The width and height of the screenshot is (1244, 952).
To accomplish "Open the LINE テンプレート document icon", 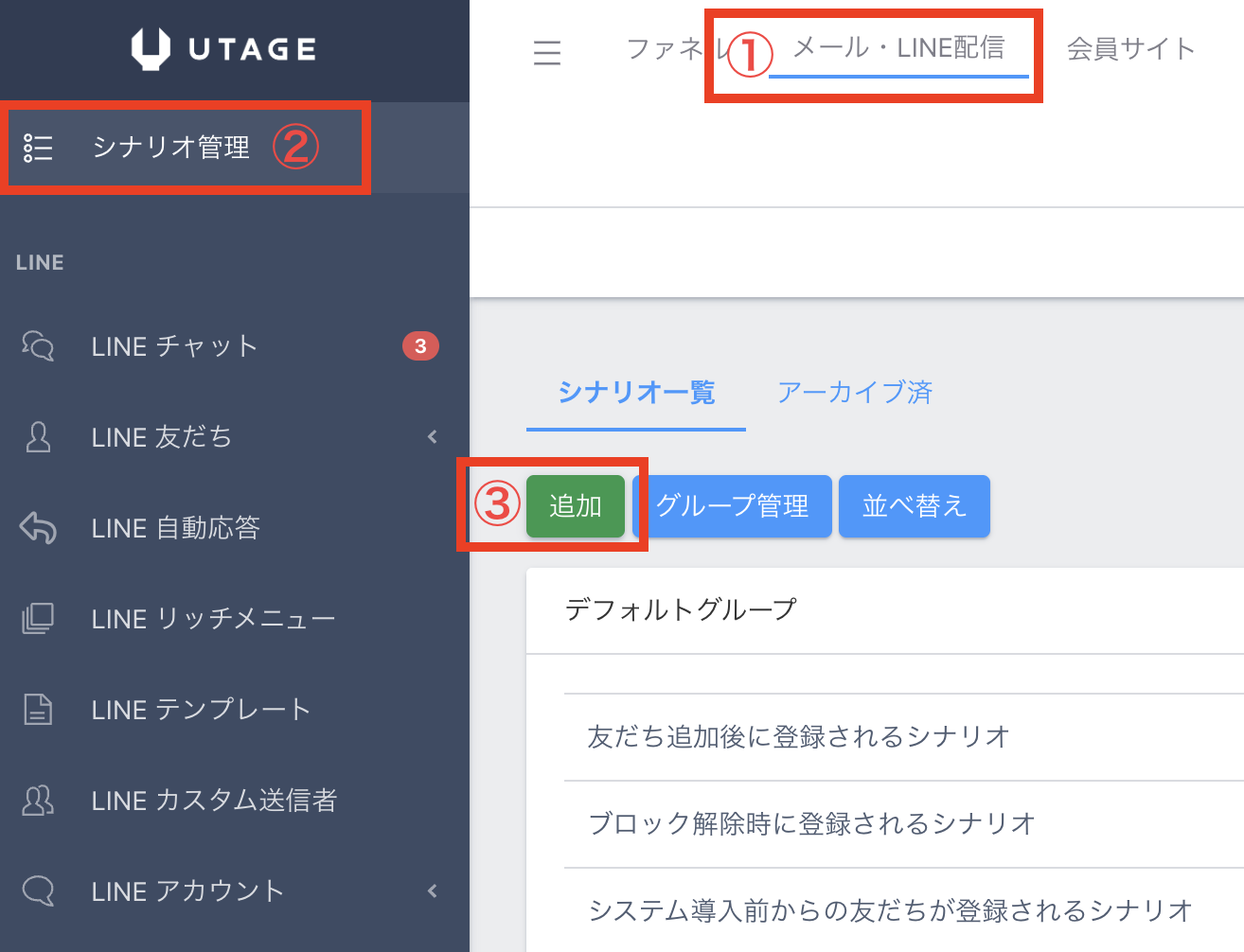I will (x=38, y=709).
